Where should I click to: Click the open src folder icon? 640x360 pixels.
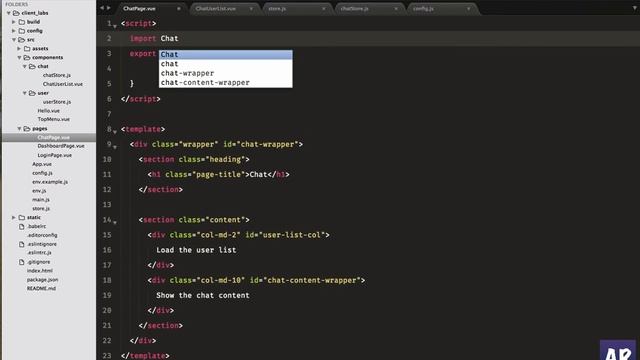[x=22, y=40]
